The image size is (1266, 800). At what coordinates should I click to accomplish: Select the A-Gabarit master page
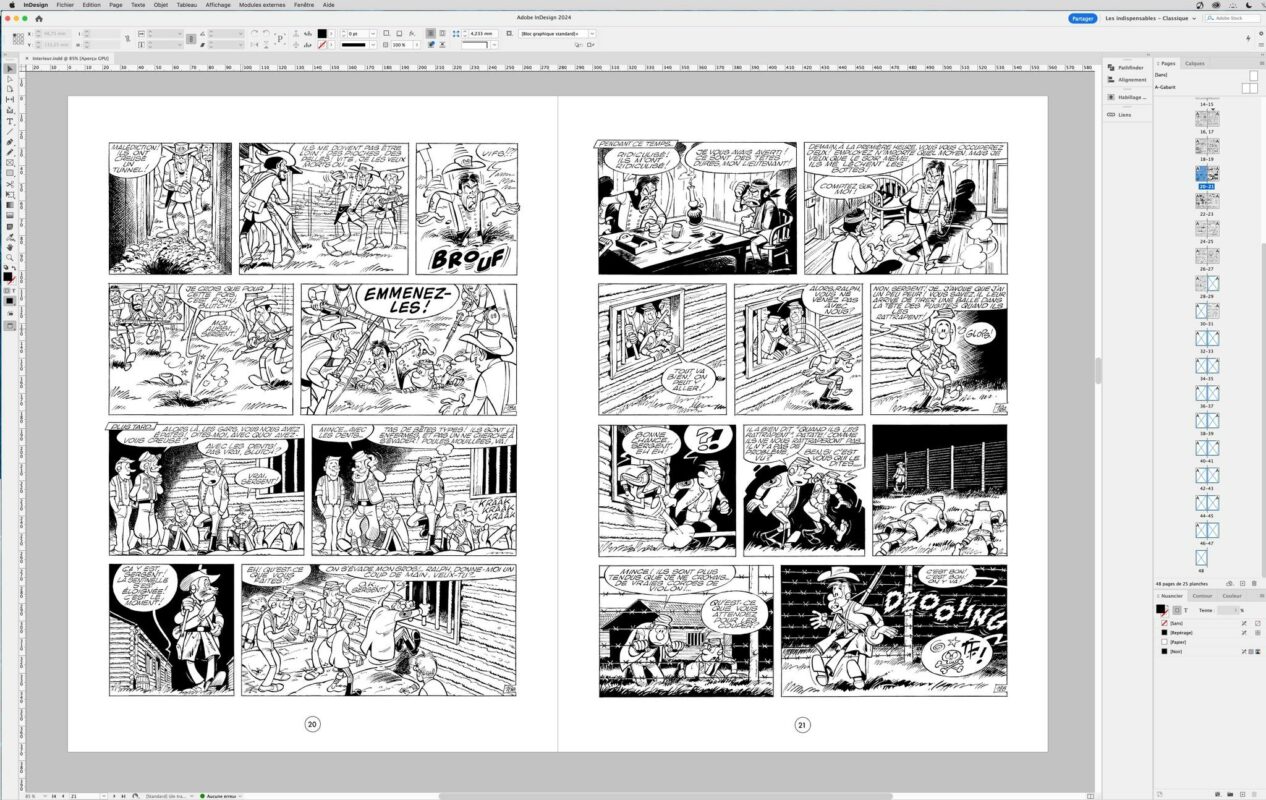point(1207,87)
